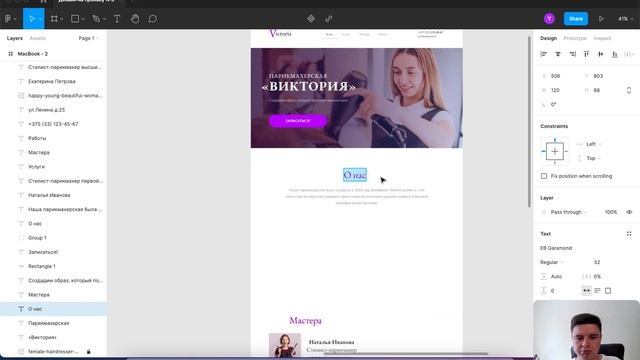This screenshot has height=360, width=640.
Task: Open the Page 1 dropdown
Action: pos(89,38)
